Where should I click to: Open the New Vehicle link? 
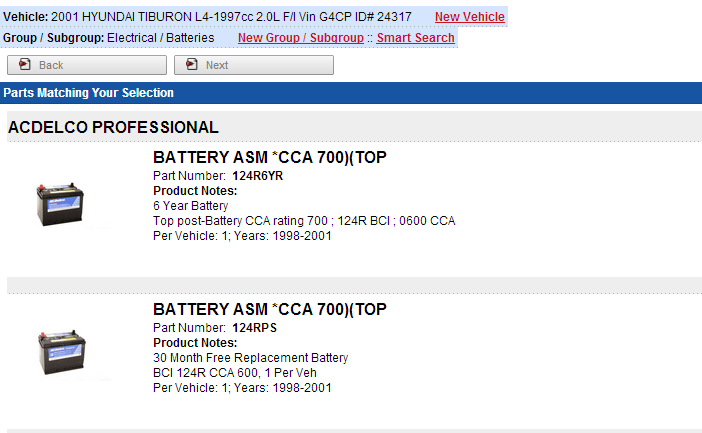470,17
